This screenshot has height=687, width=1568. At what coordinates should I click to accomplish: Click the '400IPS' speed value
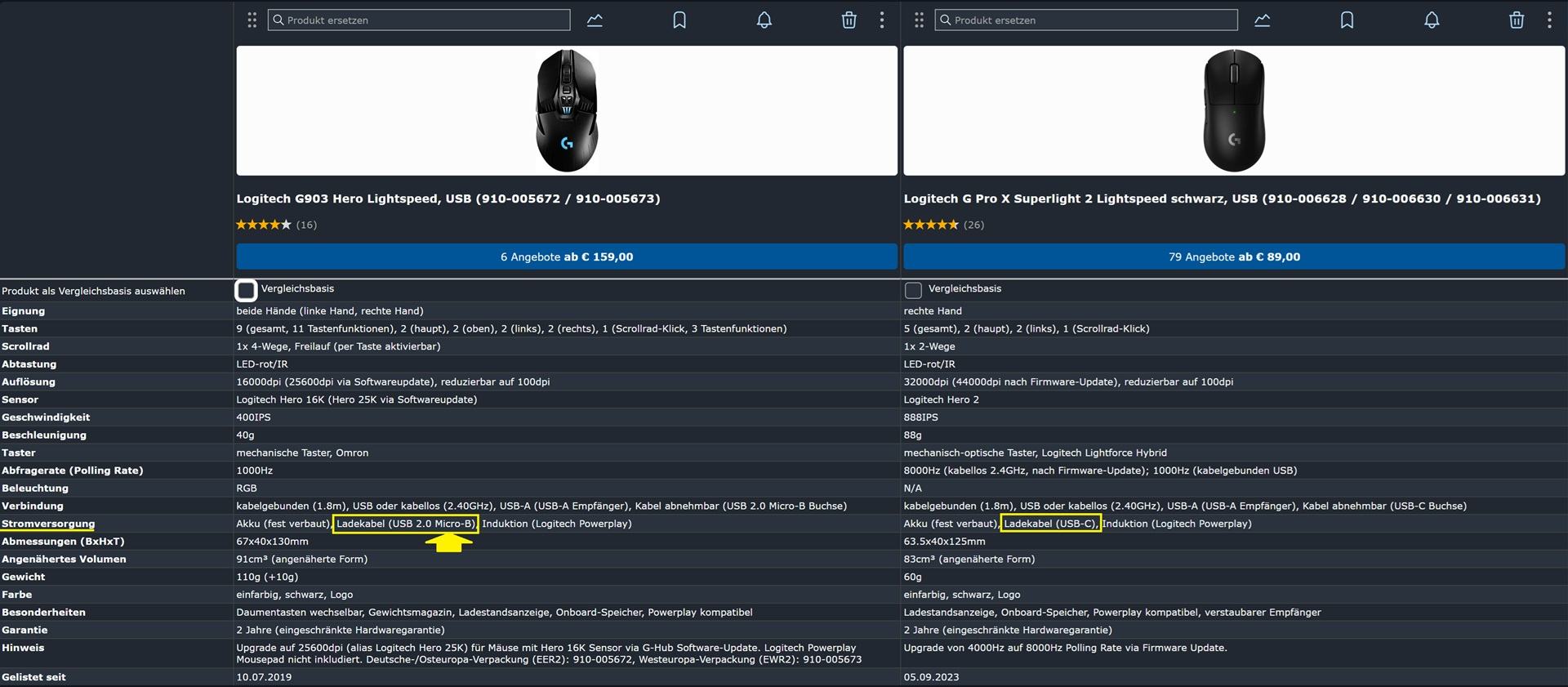(x=253, y=417)
